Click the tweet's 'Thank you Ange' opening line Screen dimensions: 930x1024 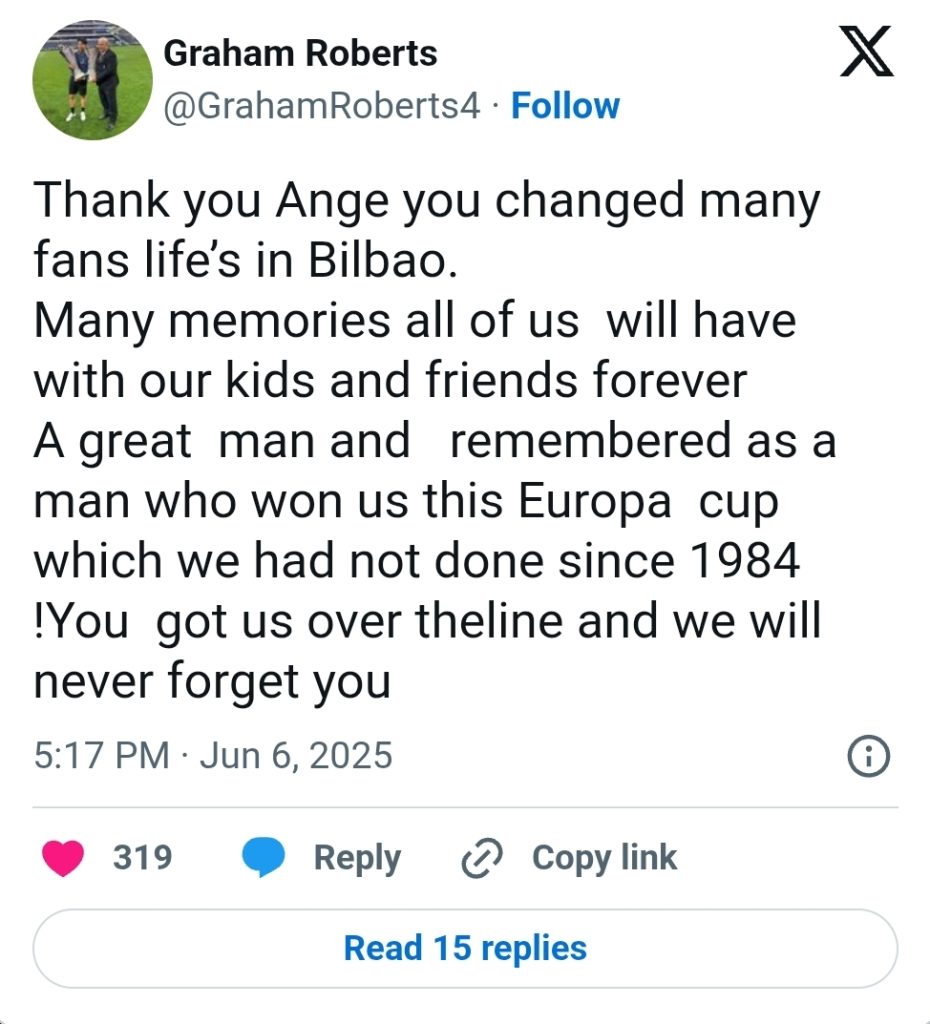426,200
